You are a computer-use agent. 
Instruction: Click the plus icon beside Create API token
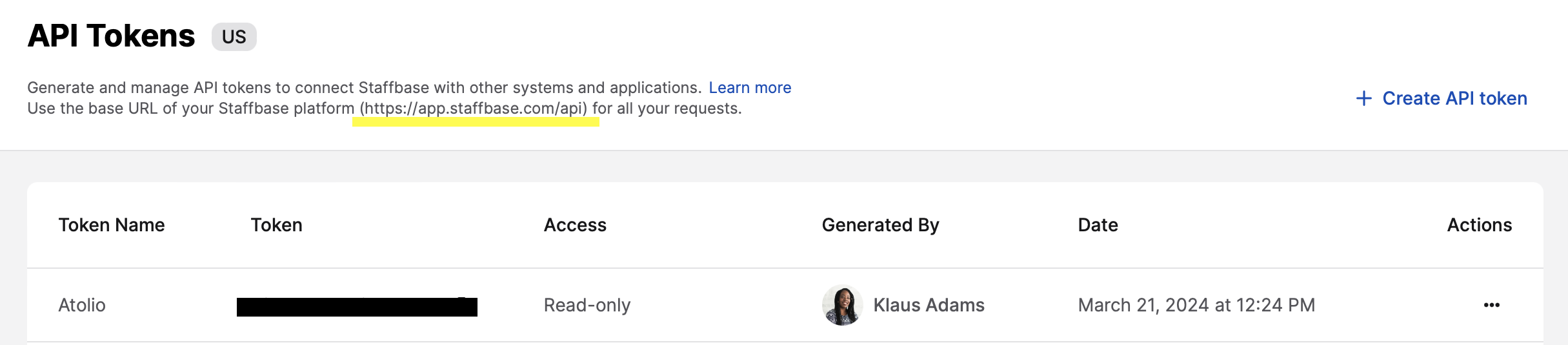coord(1363,98)
